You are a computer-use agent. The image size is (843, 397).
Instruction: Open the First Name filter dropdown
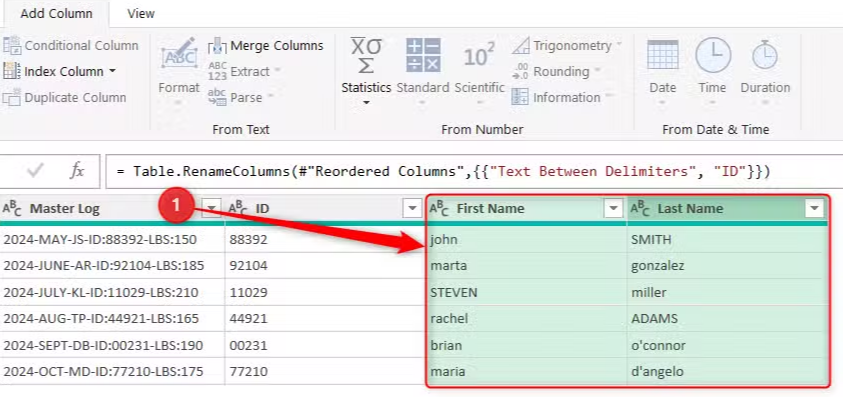[x=613, y=209]
